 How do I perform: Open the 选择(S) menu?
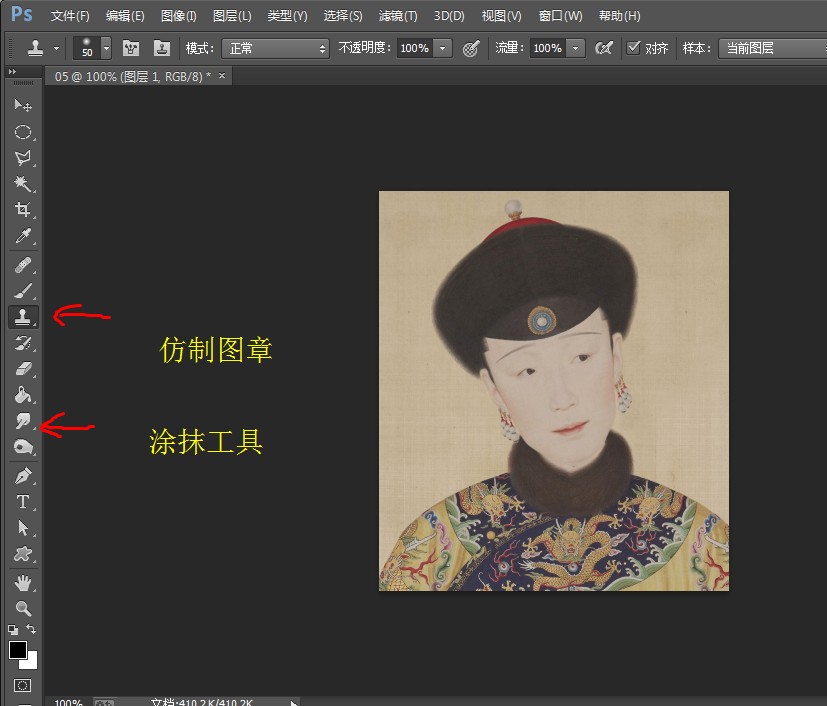click(343, 16)
